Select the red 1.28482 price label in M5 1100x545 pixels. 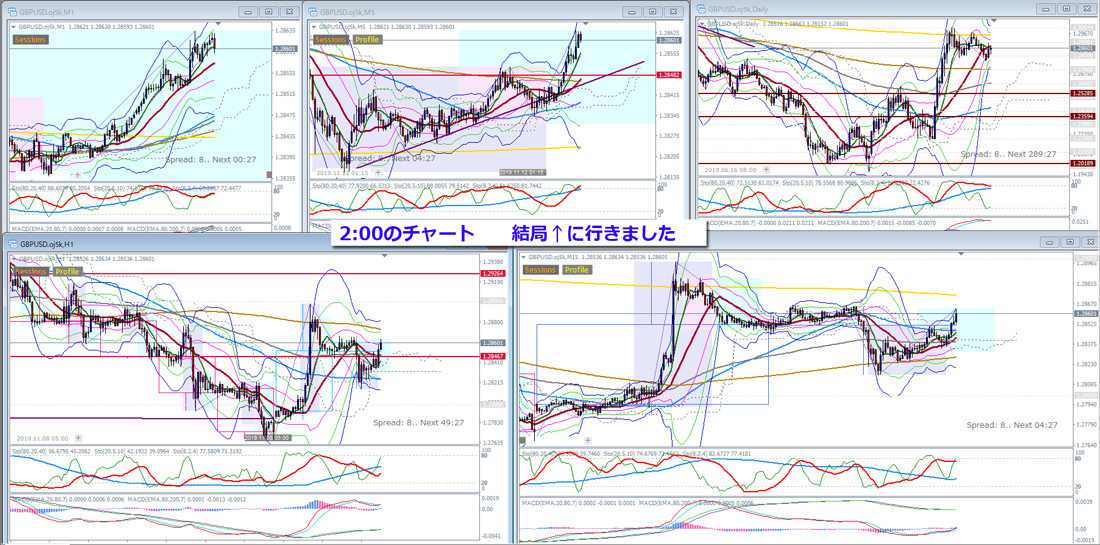668,75
